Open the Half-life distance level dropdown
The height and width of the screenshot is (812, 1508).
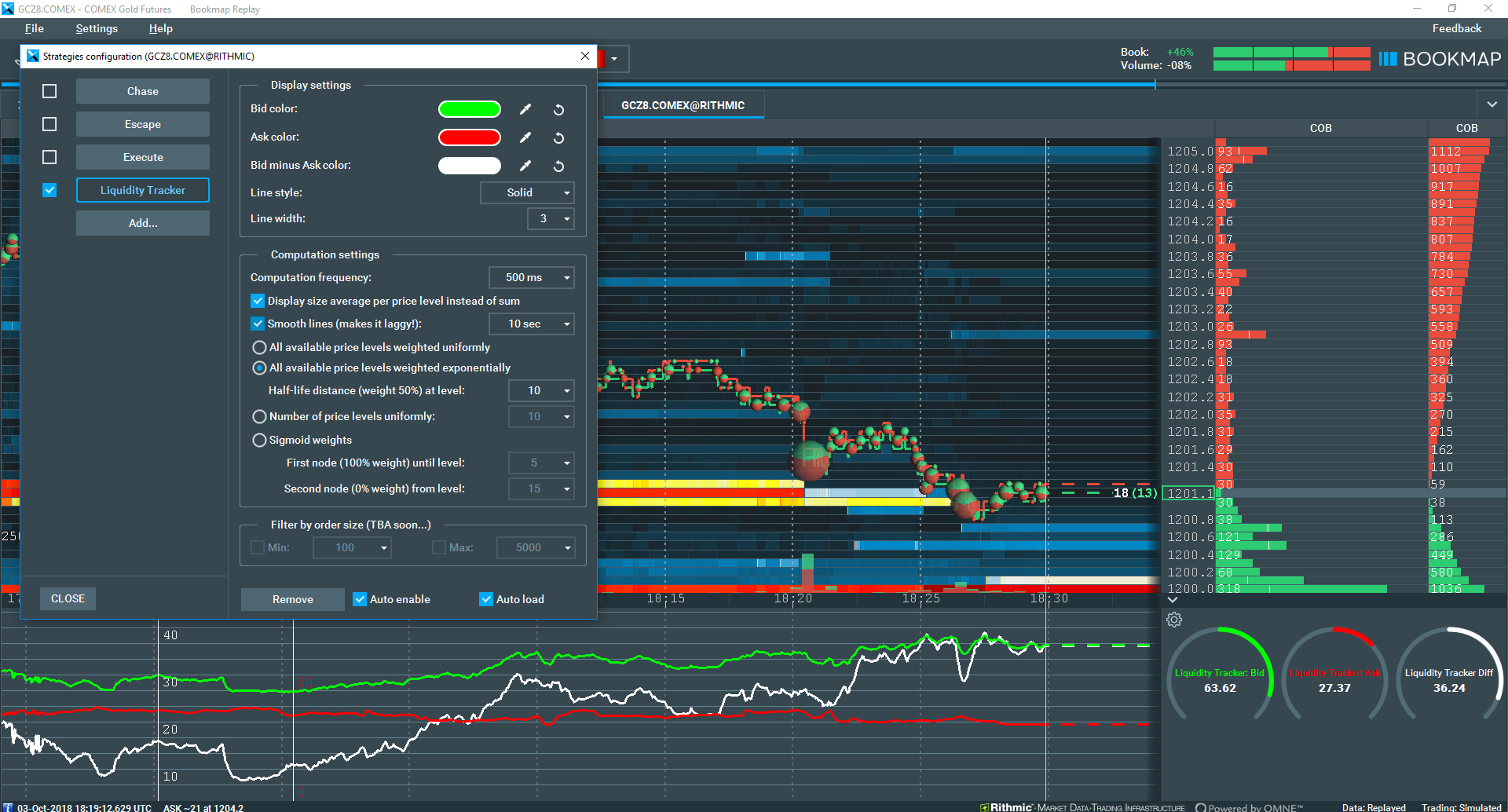click(x=540, y=390)
